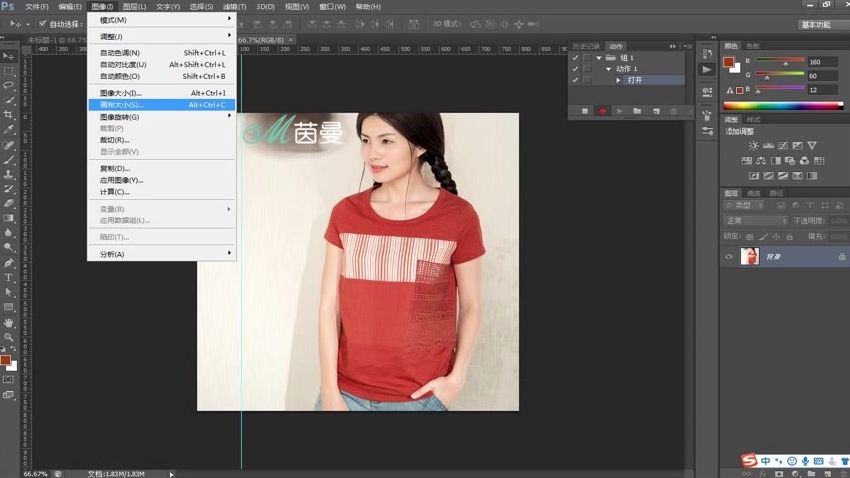
Task: Select the Hand tool
Action: 8,322
